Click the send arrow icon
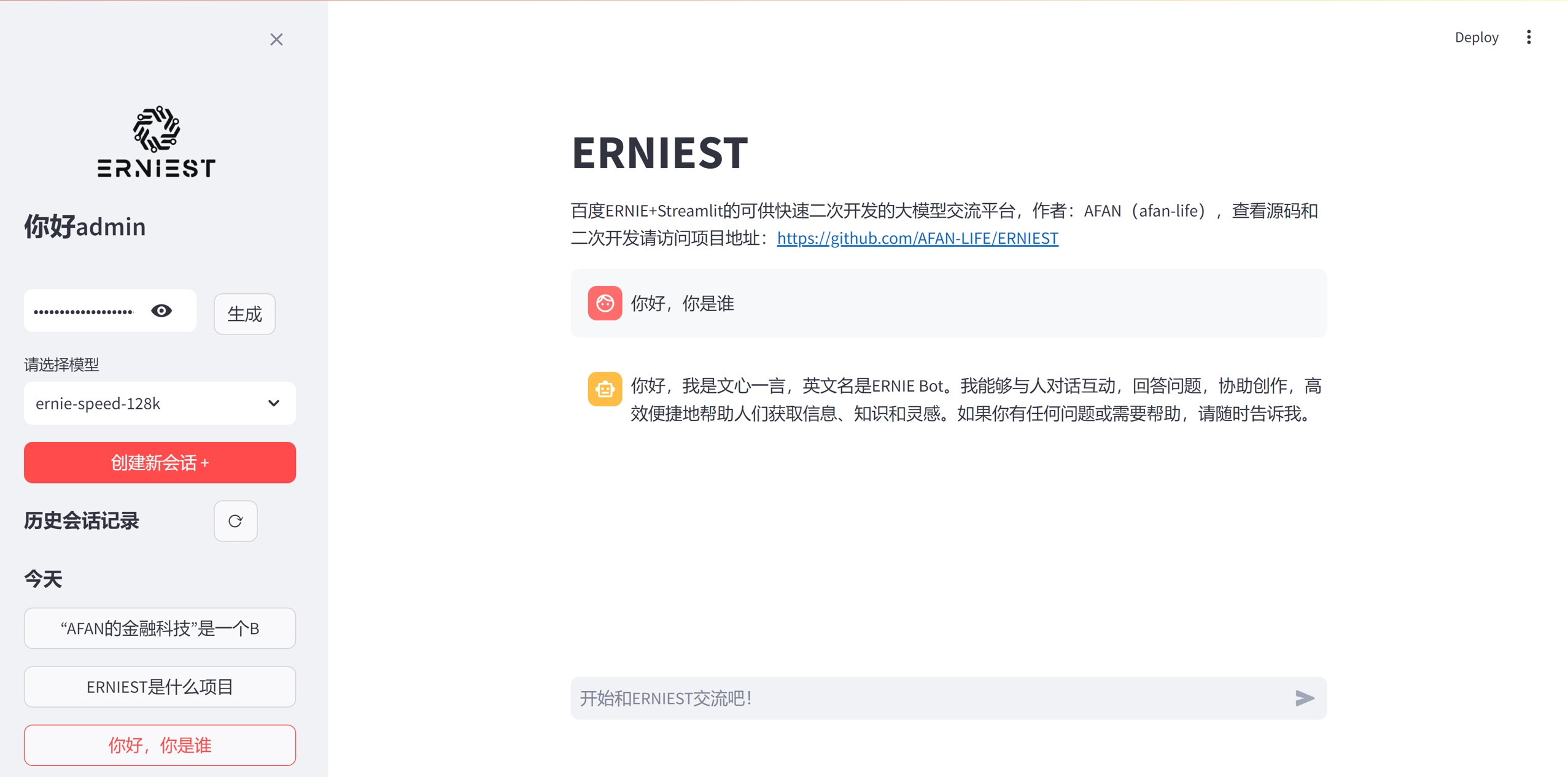1568x777 pixels. [1304, 698]
